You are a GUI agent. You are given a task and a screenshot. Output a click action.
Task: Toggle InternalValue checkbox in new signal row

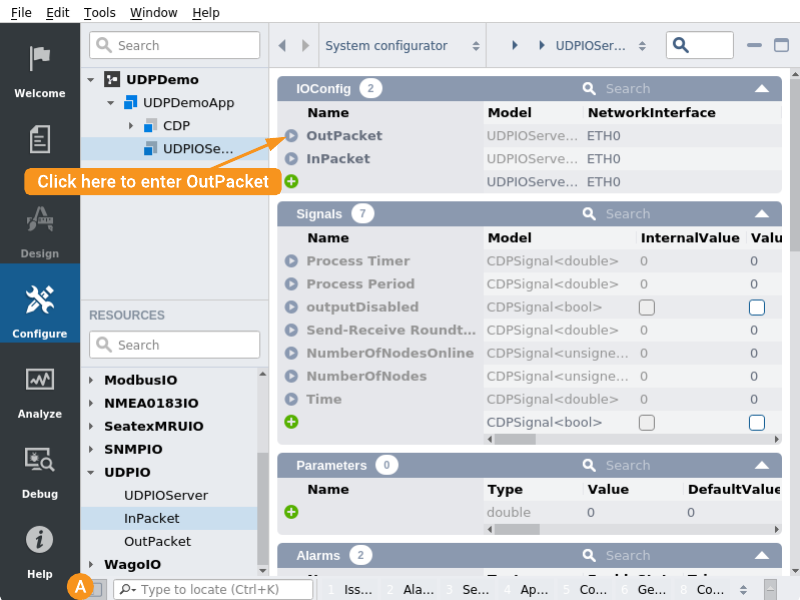pos(647,423)
